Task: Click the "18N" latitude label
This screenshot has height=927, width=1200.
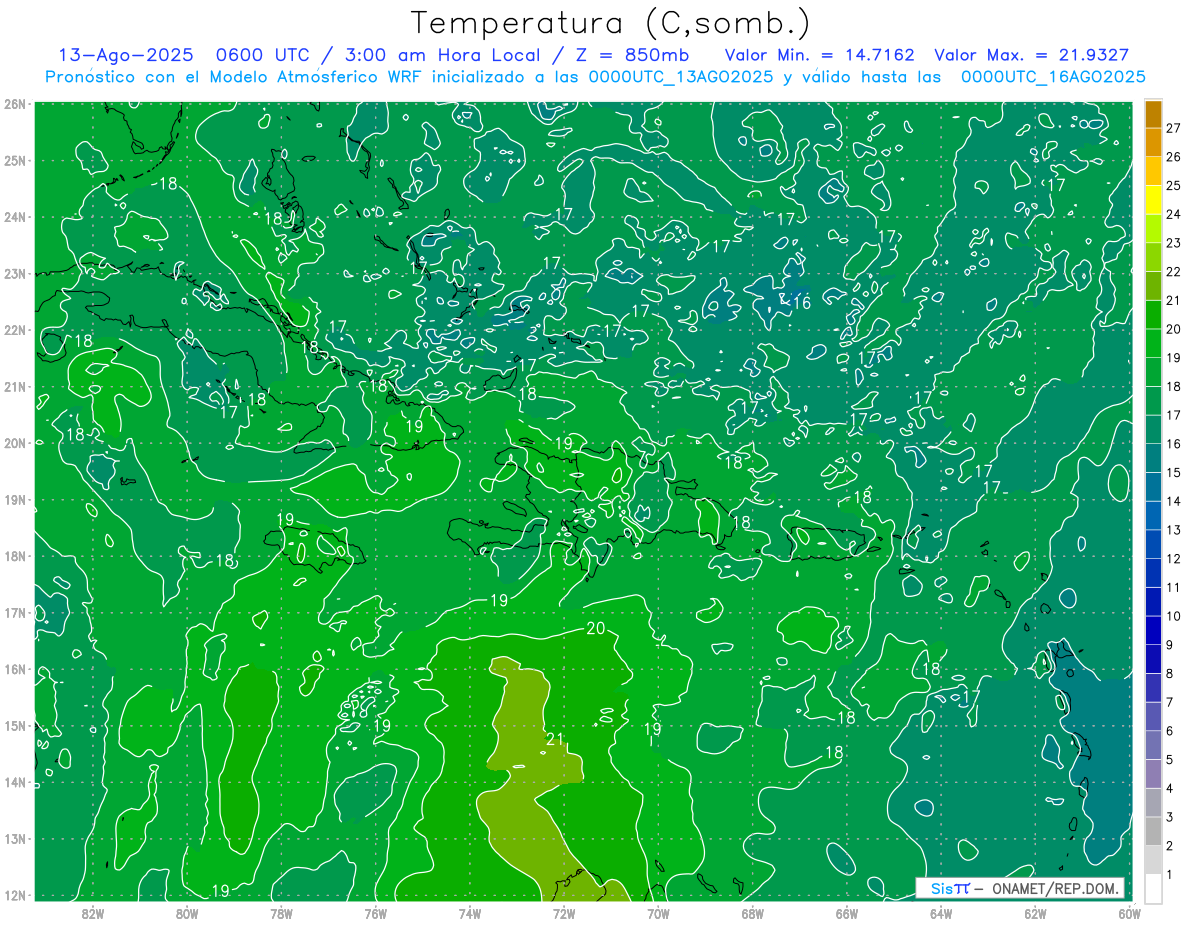Action: pyautogui.click(x=14, y=556)
